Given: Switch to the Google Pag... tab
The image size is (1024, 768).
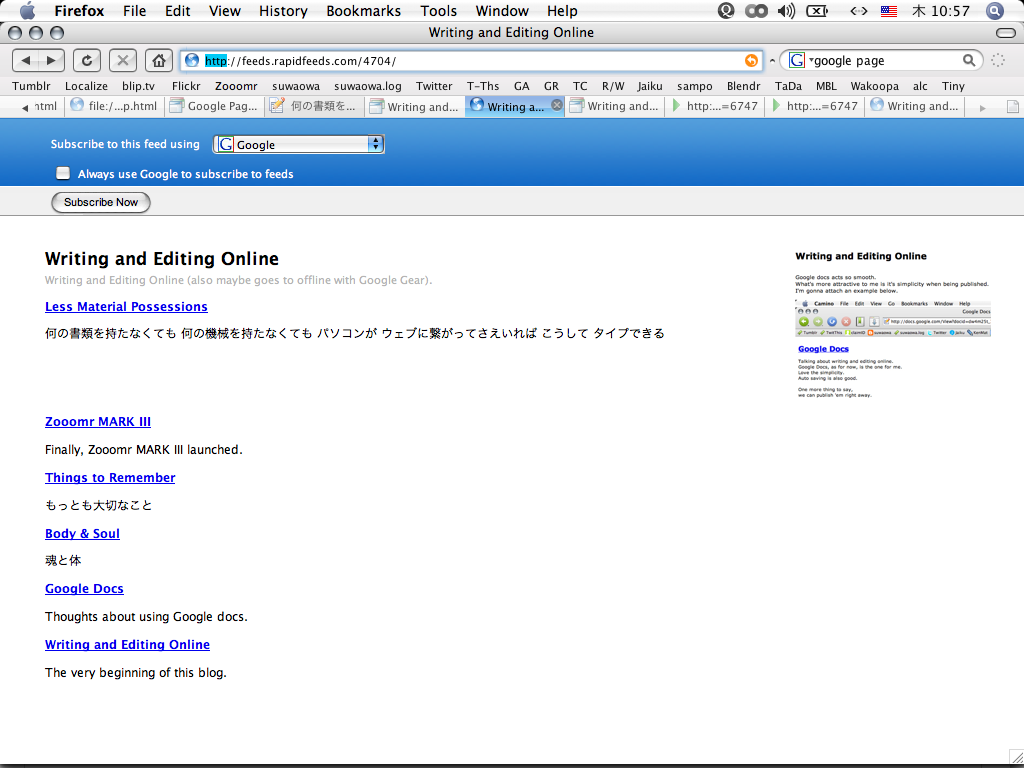Looking at the screenshot, I should (214, 106).
